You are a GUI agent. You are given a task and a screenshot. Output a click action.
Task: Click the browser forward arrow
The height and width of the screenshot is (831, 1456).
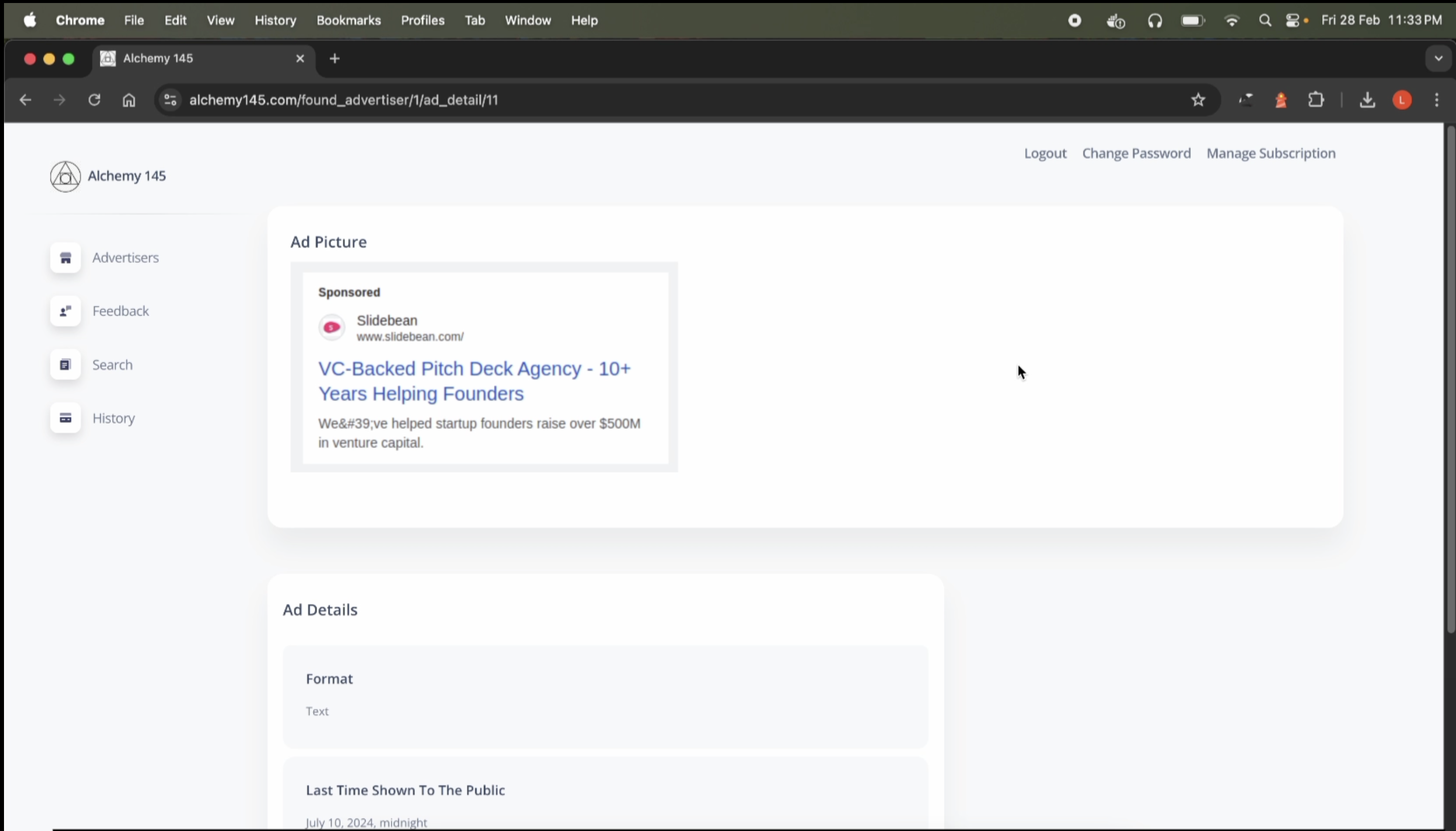pos(59,100)
